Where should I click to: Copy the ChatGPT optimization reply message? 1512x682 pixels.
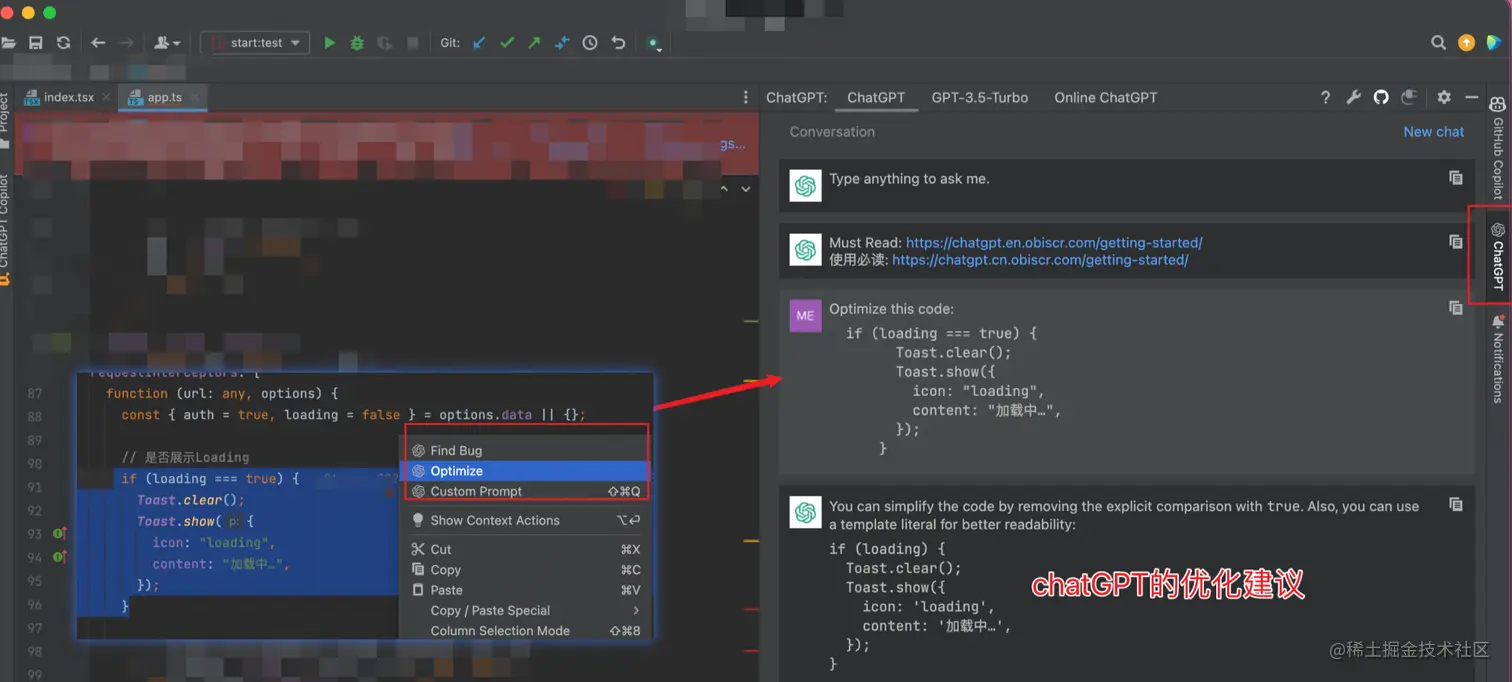click(1456, 504)
